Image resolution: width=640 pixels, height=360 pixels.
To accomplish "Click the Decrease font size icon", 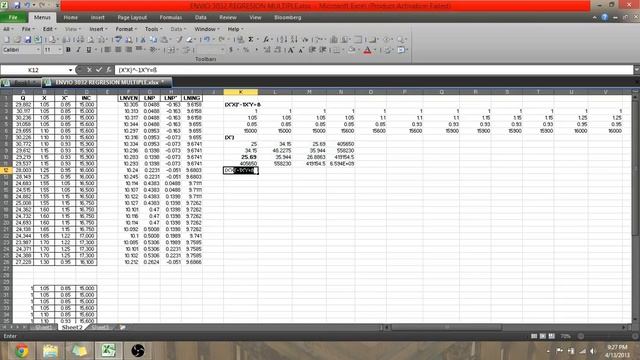I will tap(301, 50).
